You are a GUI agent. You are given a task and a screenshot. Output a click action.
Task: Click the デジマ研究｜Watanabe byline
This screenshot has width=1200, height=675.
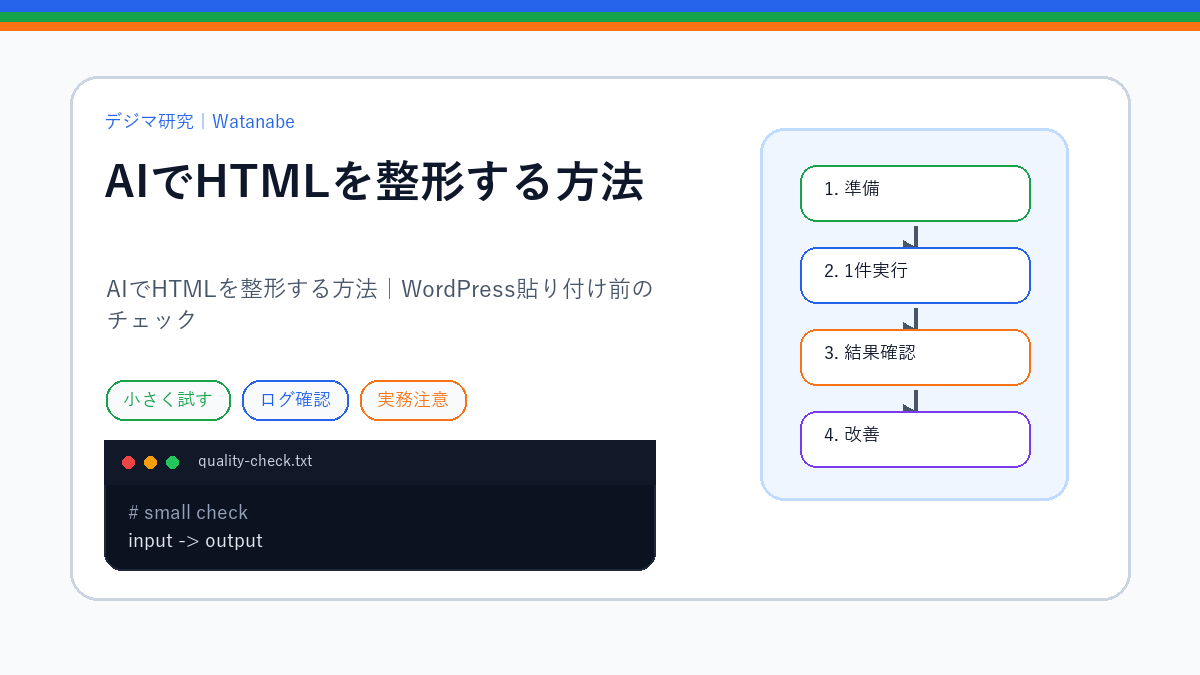tap(200, 122)
